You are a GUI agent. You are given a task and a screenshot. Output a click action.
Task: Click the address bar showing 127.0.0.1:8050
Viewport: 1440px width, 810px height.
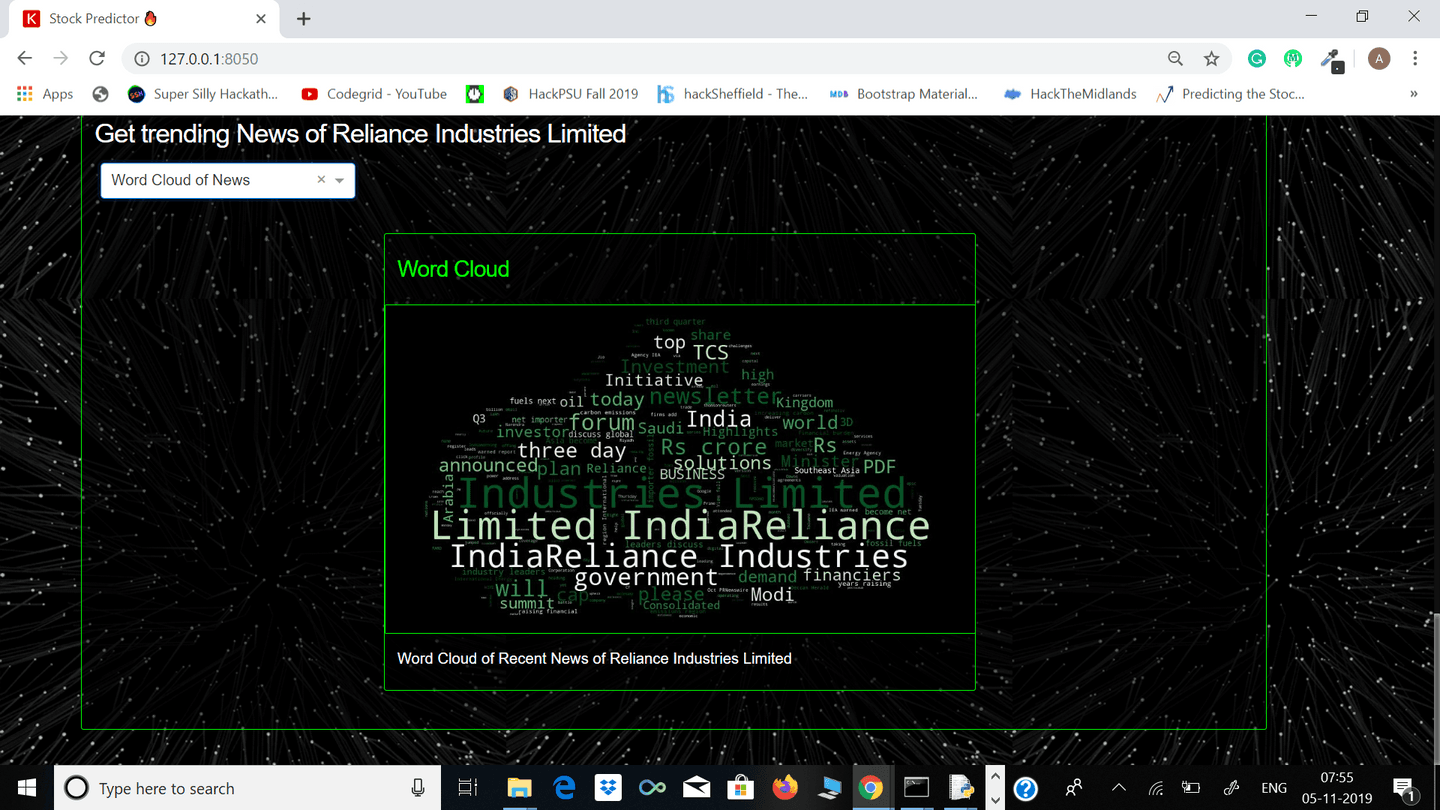coord(640,59)
